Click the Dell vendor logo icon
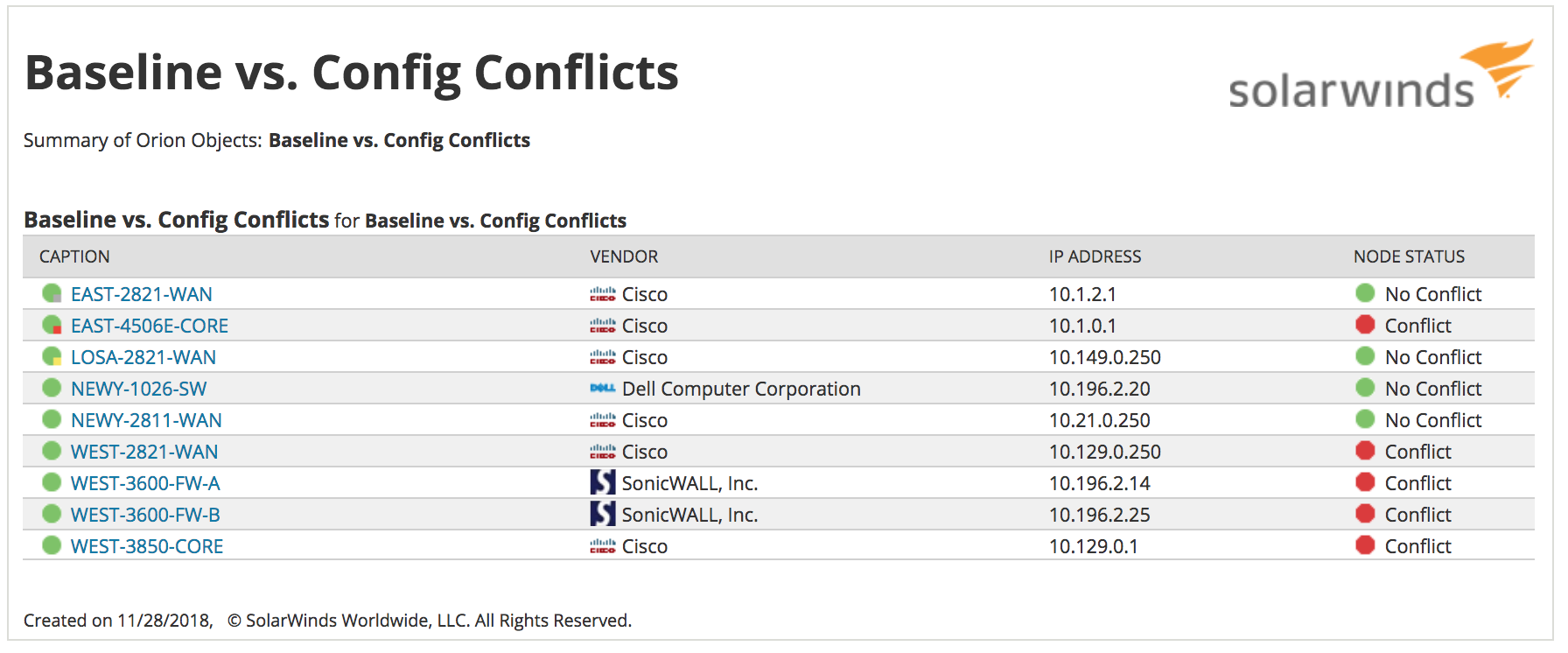1568x653 pixels. pyautogui.click(x=602, y=388)
